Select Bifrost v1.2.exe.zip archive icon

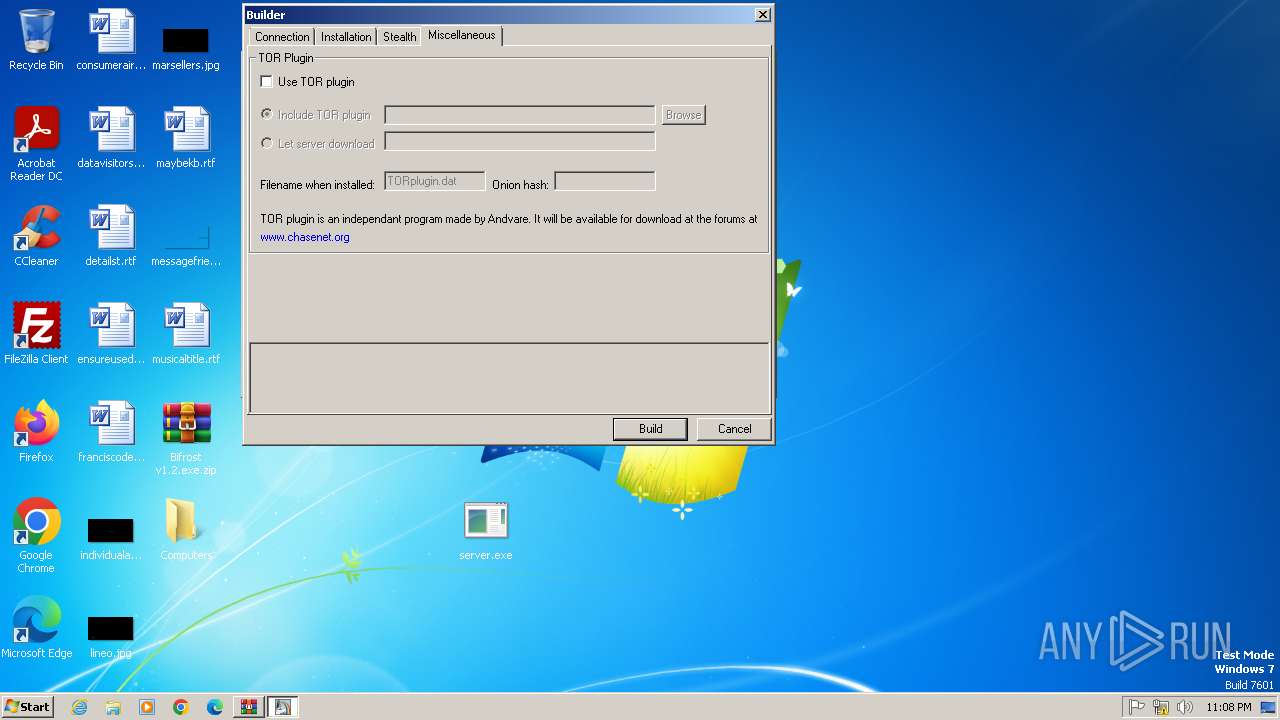(186, 438)
